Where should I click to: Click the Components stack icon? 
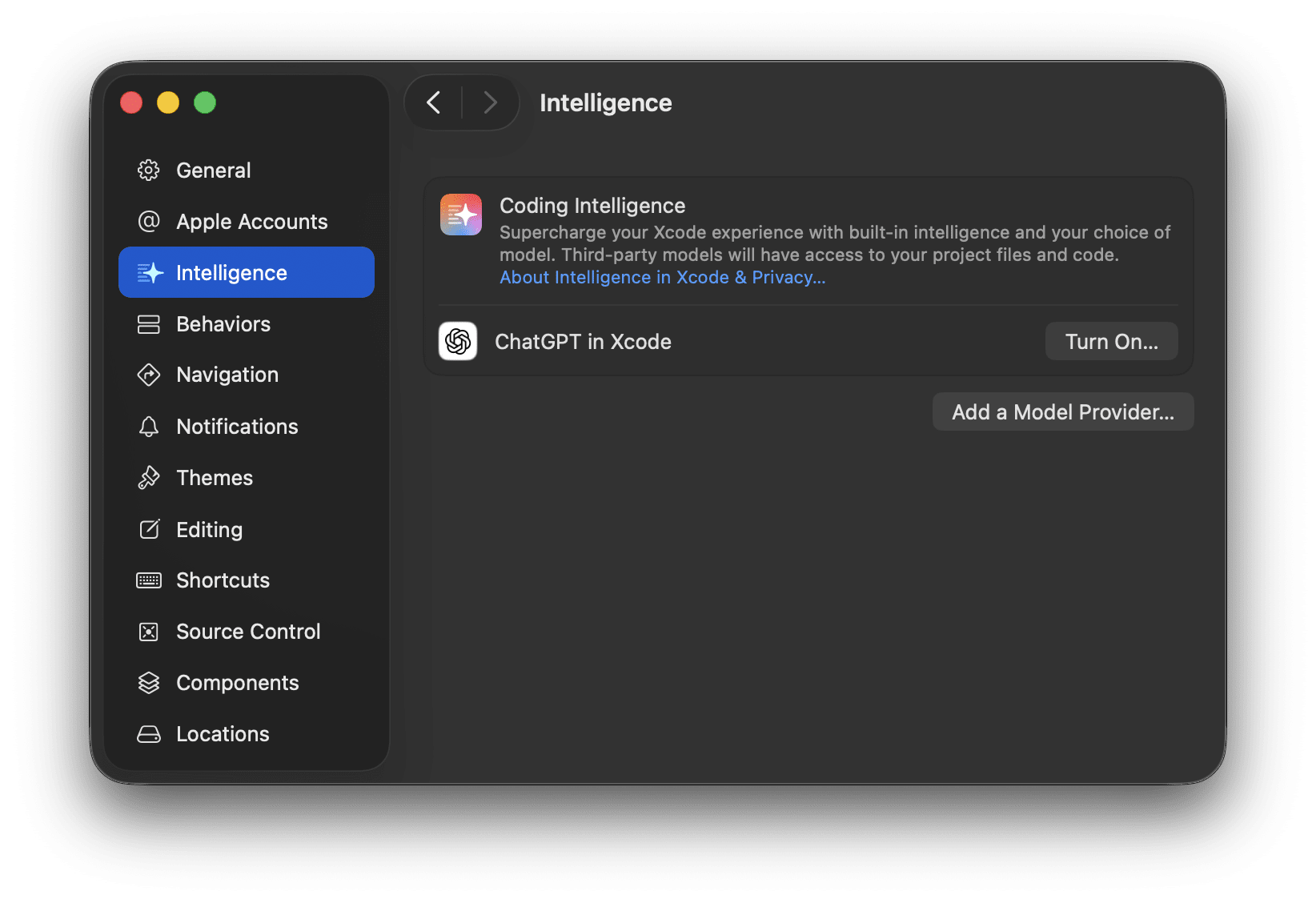click(x=149, y=683)
